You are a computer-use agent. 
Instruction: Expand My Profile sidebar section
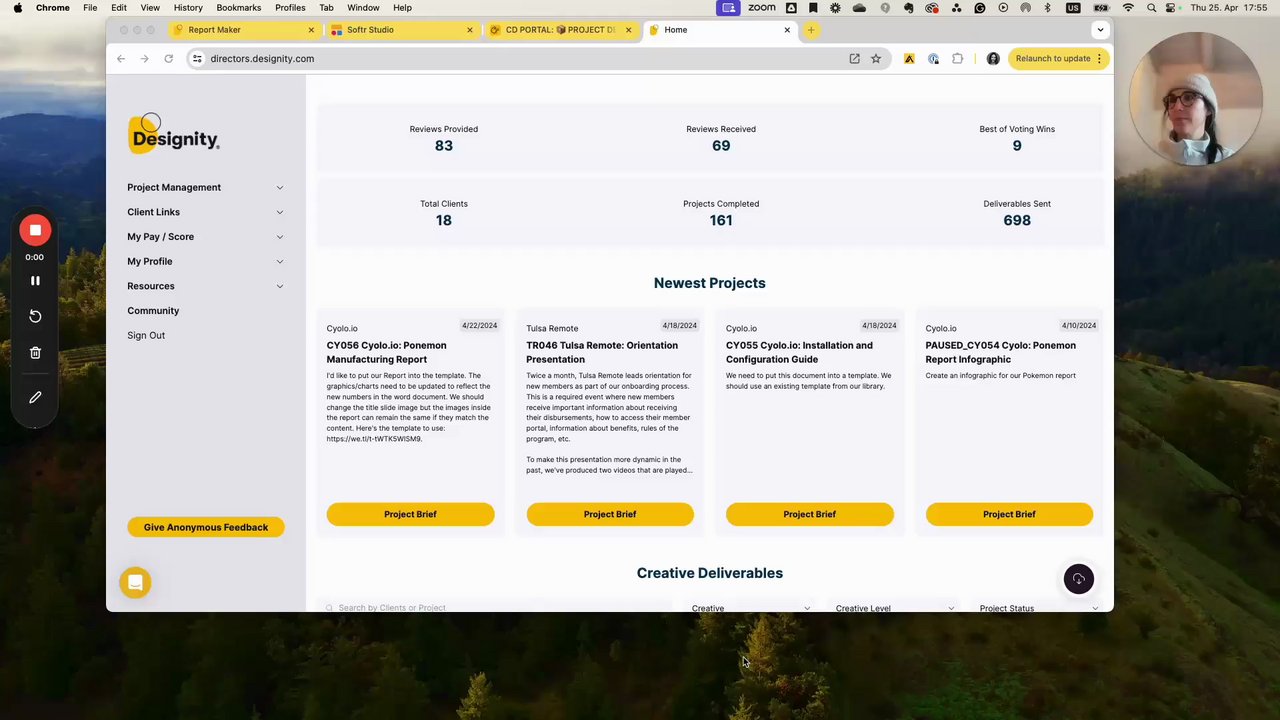pyautogui.click(x=205, y=261)
